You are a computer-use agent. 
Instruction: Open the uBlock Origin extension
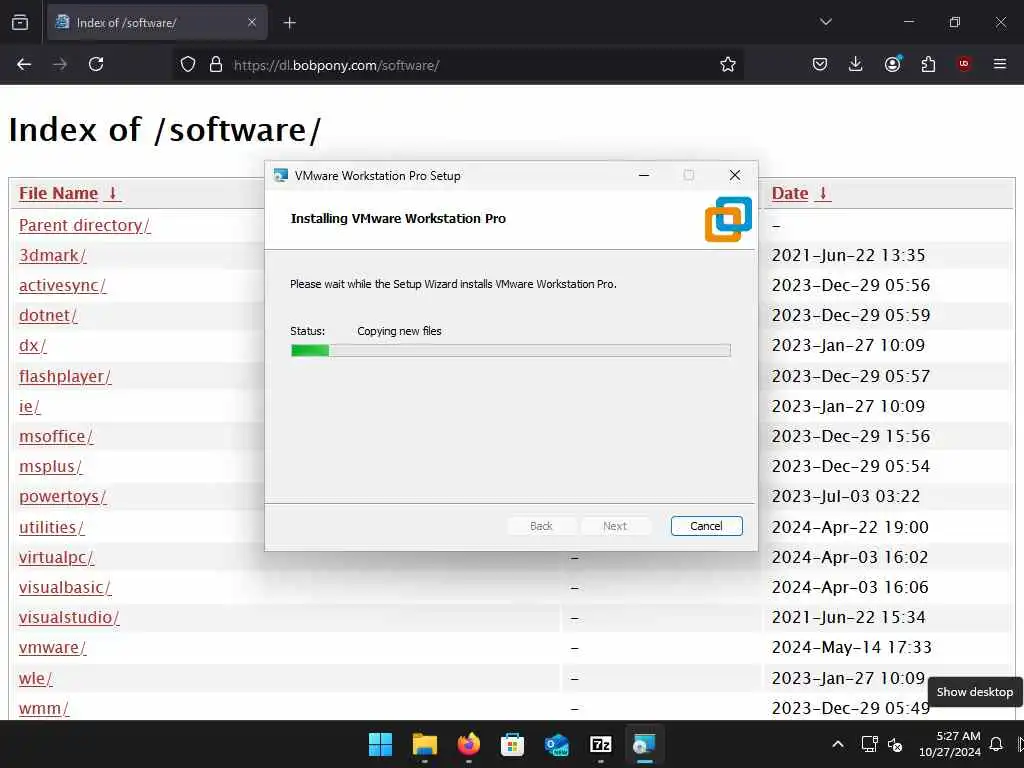pyautogui.click(x=963, y=64)
